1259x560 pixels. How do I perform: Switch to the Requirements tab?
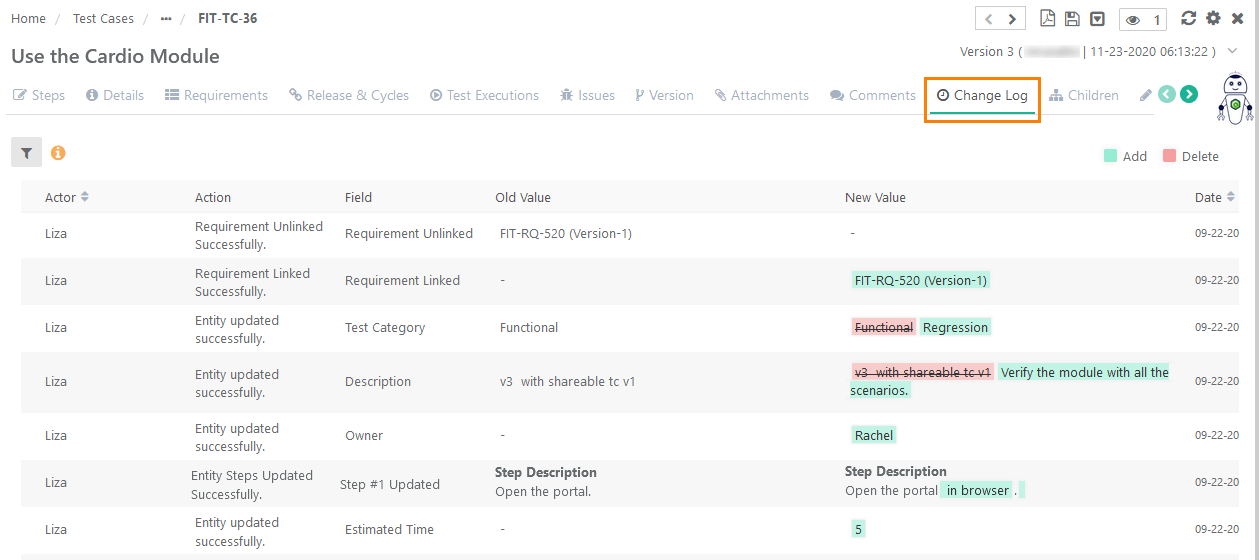(216, 95)
